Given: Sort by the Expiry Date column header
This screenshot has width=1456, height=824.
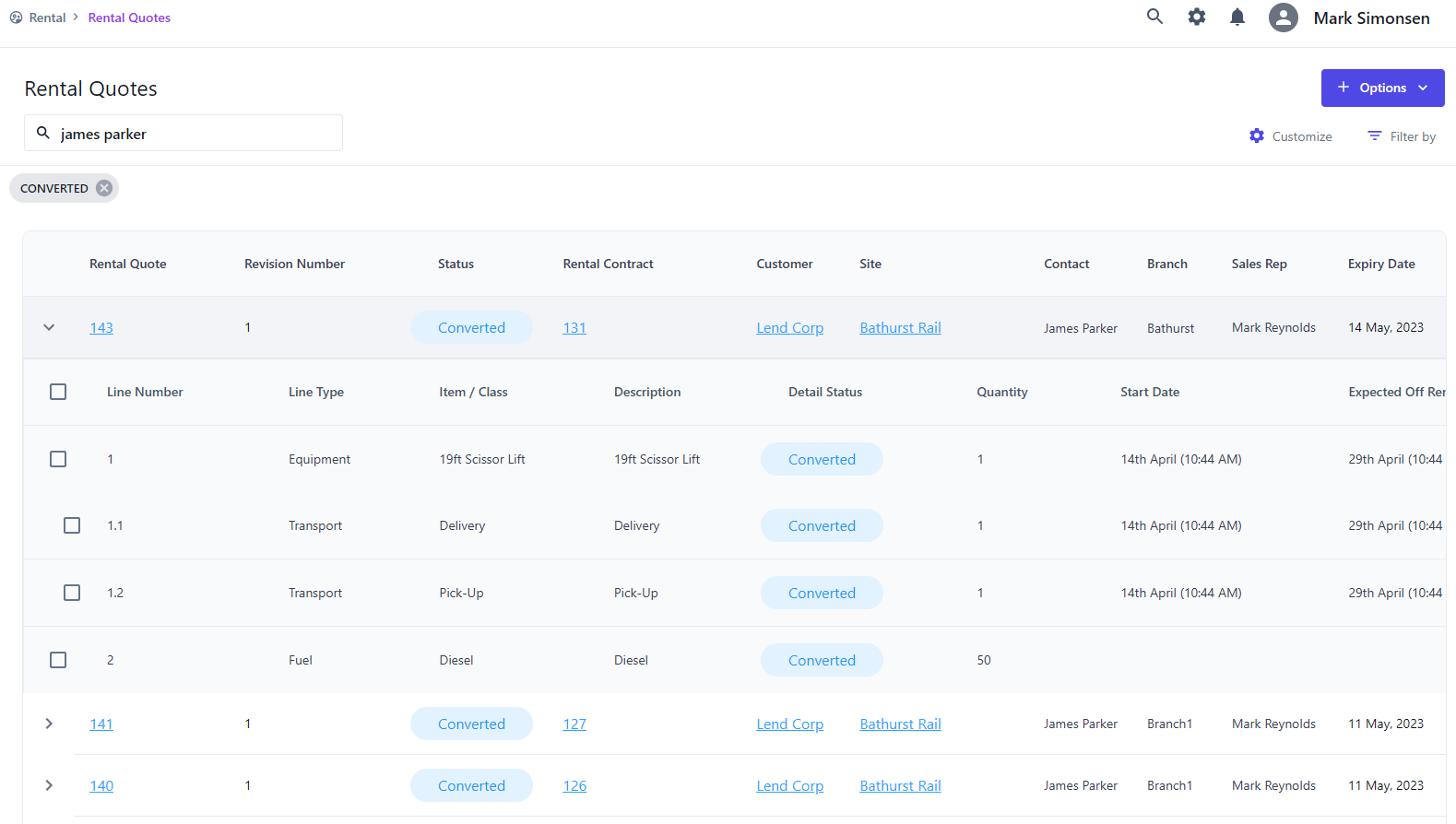Looking at the screenshot, I should [x=1380, y=264].
